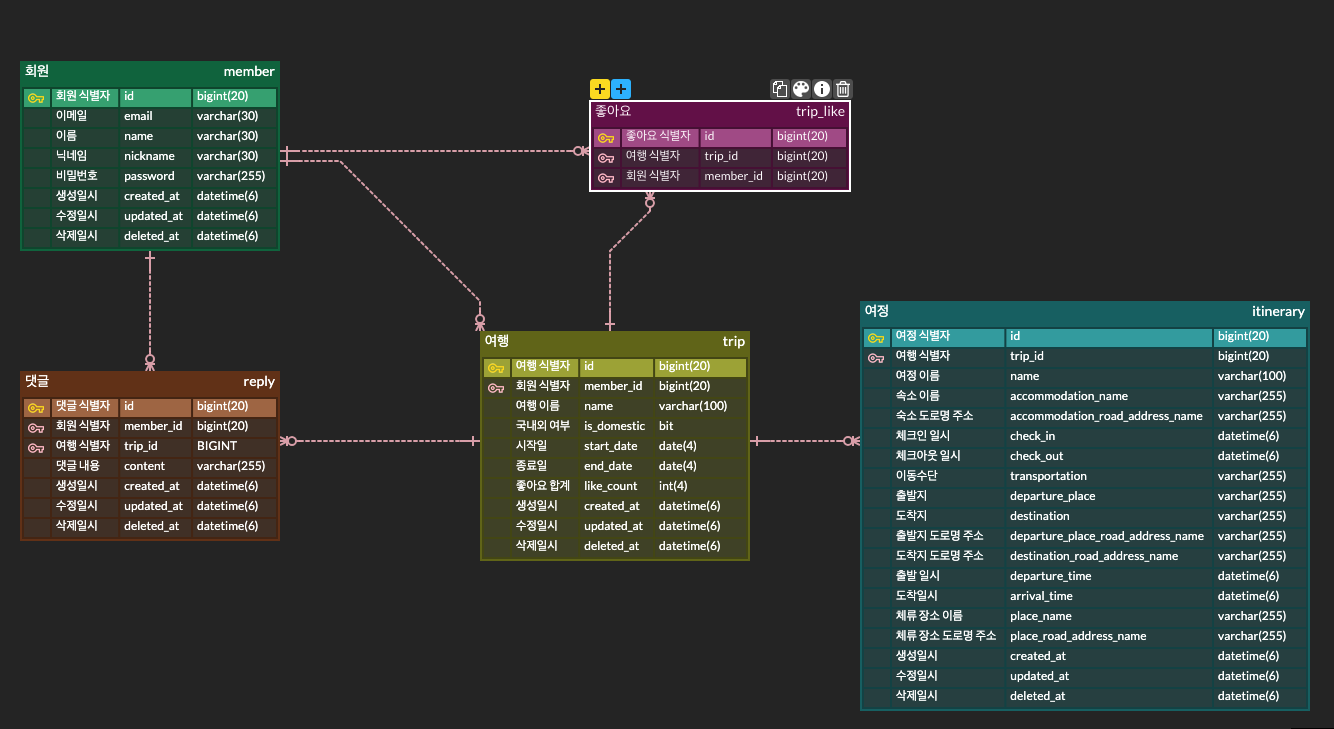Select the '좋아요 합계' comment in trip table

tap(543, 486)
